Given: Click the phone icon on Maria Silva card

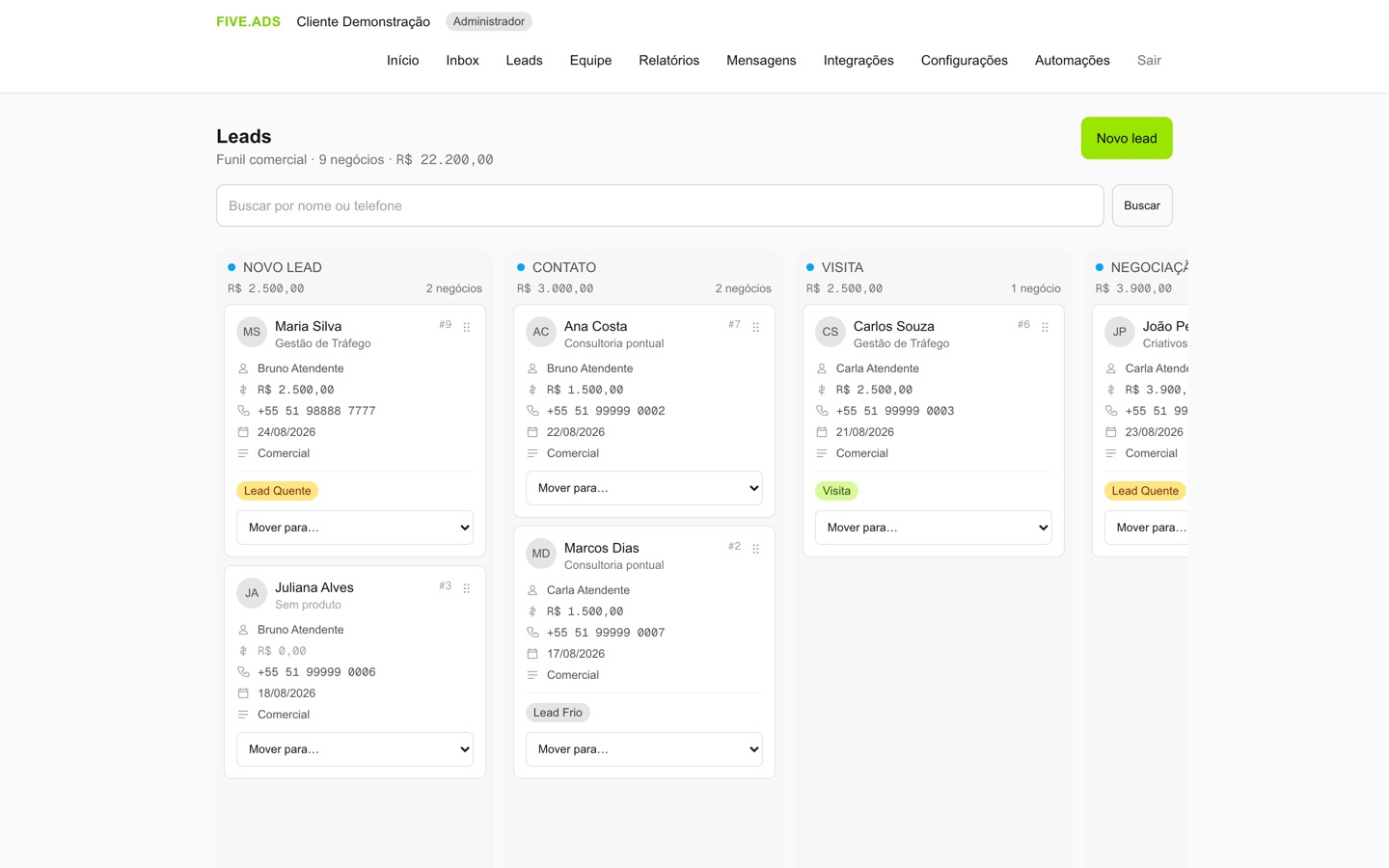Looking at the screenshot, I should point(243,411).
